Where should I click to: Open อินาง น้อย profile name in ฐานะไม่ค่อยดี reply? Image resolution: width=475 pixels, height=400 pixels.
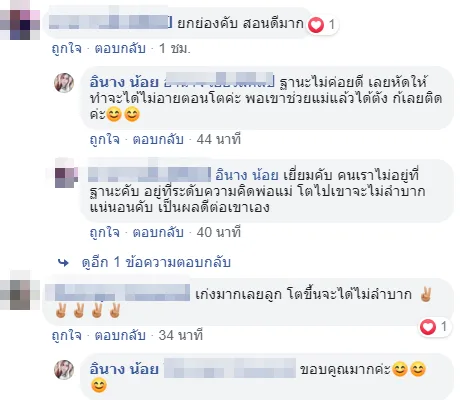[x=124, y=82]
